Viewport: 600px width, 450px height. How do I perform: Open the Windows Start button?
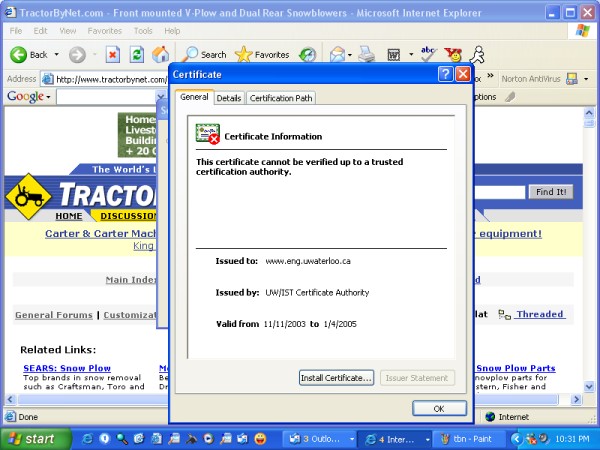[36, 439]
